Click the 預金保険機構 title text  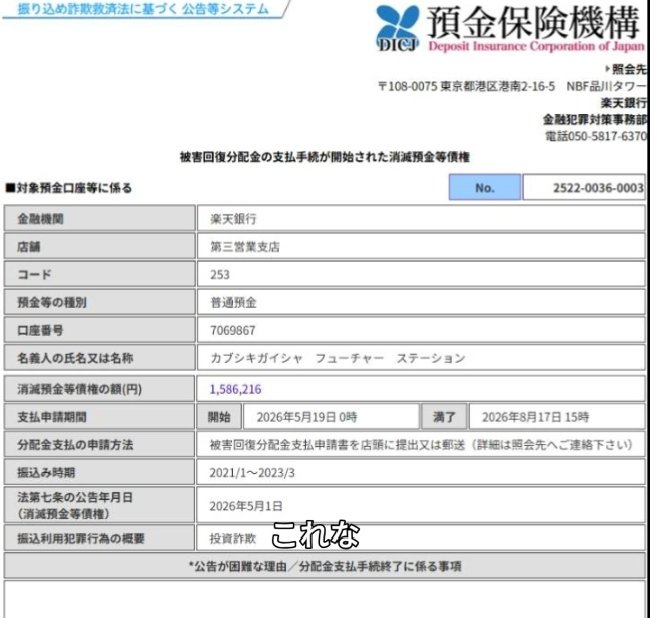(533, 22)
